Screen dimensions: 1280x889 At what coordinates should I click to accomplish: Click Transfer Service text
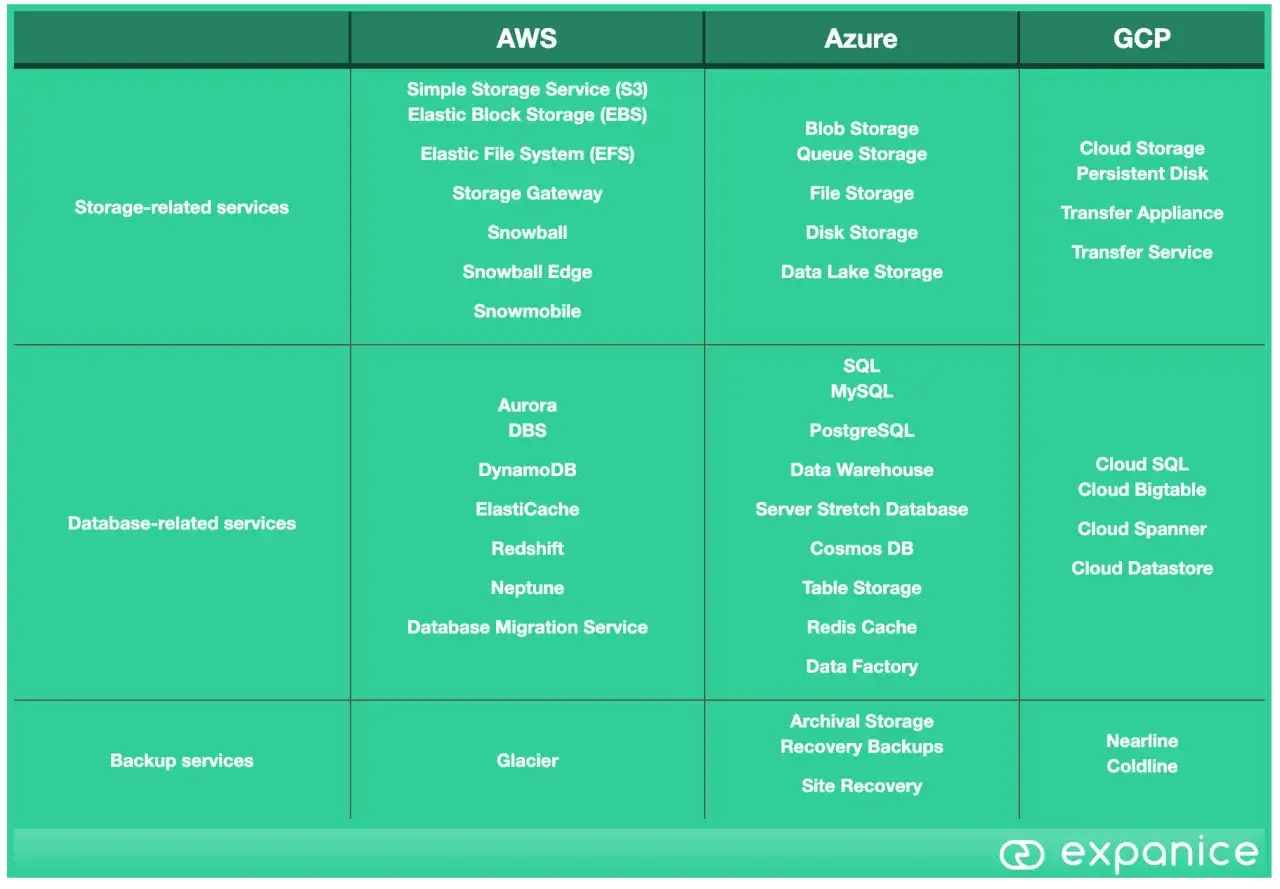[x=1142, y=252]
